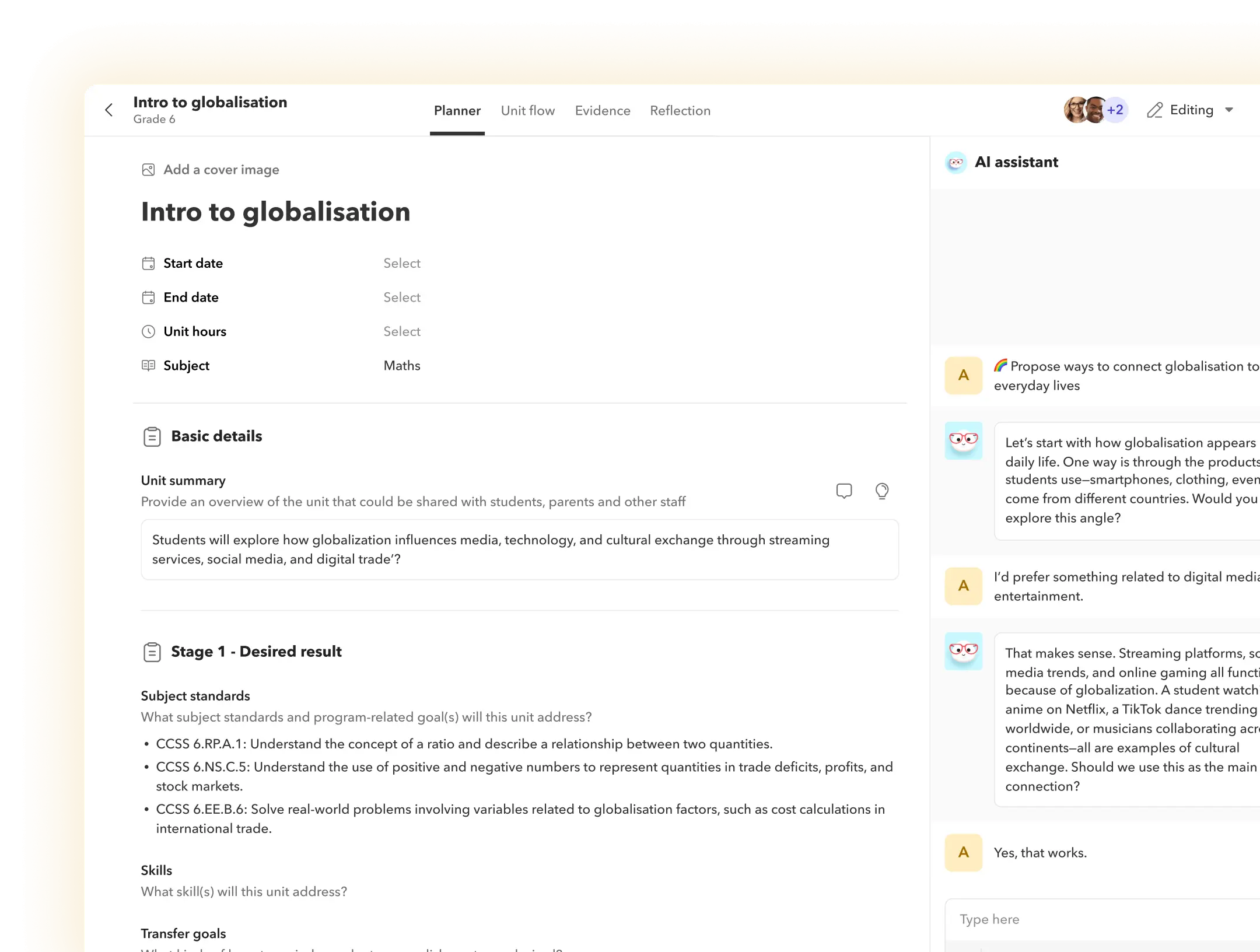Open the Unit hours Select field
1260x952 pixels.
401,332
